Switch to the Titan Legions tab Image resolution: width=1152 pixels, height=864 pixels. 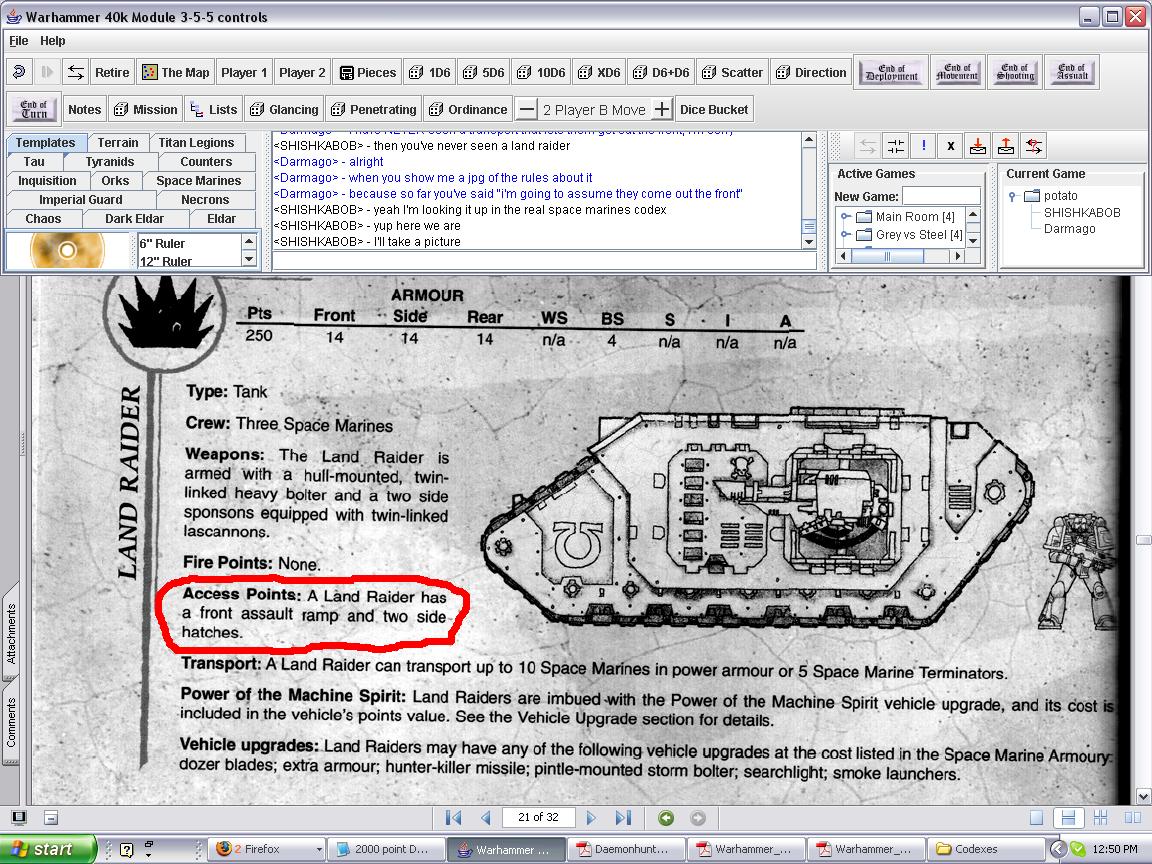196,143
